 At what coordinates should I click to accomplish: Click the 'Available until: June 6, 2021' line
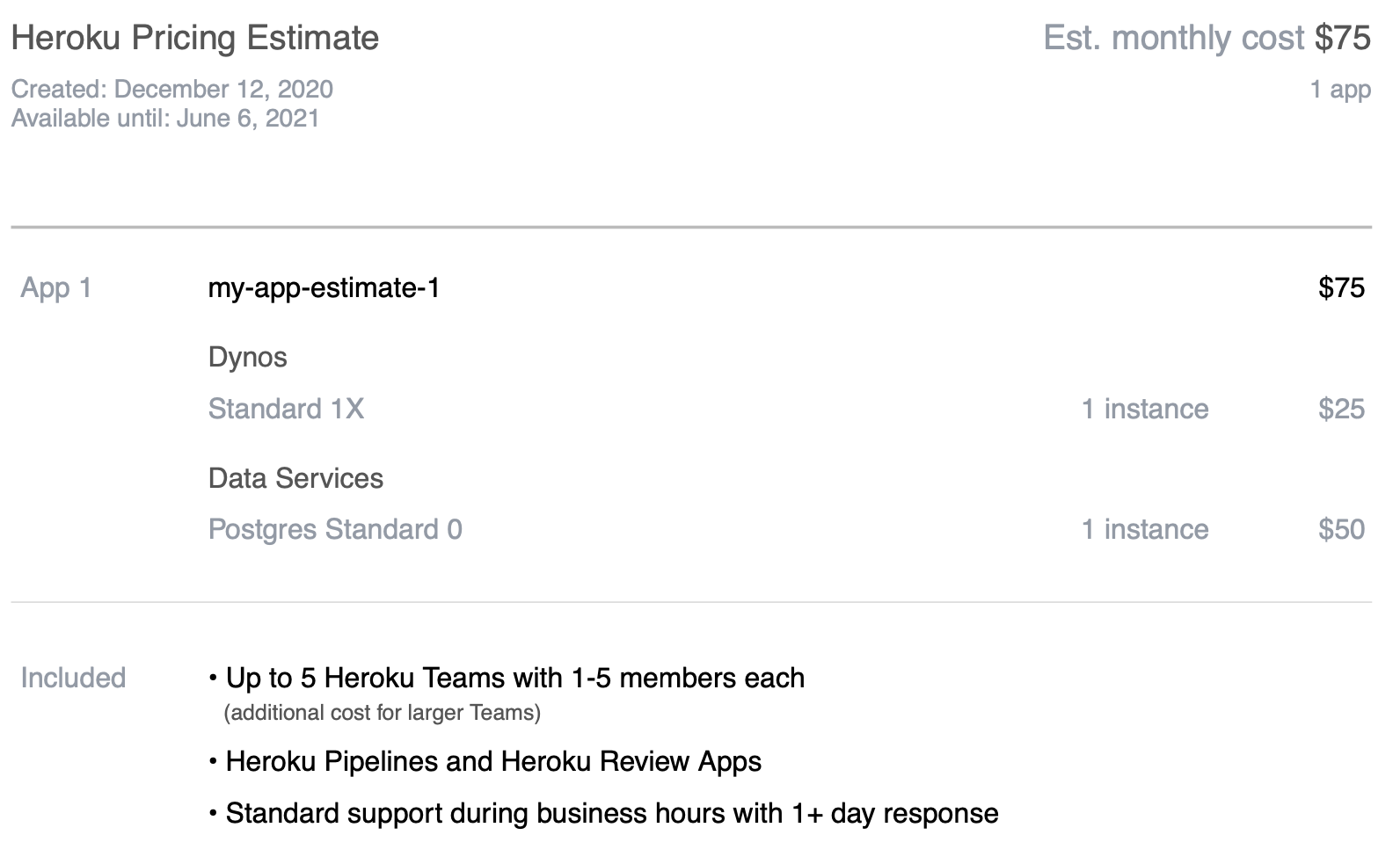tap(165, 118)
